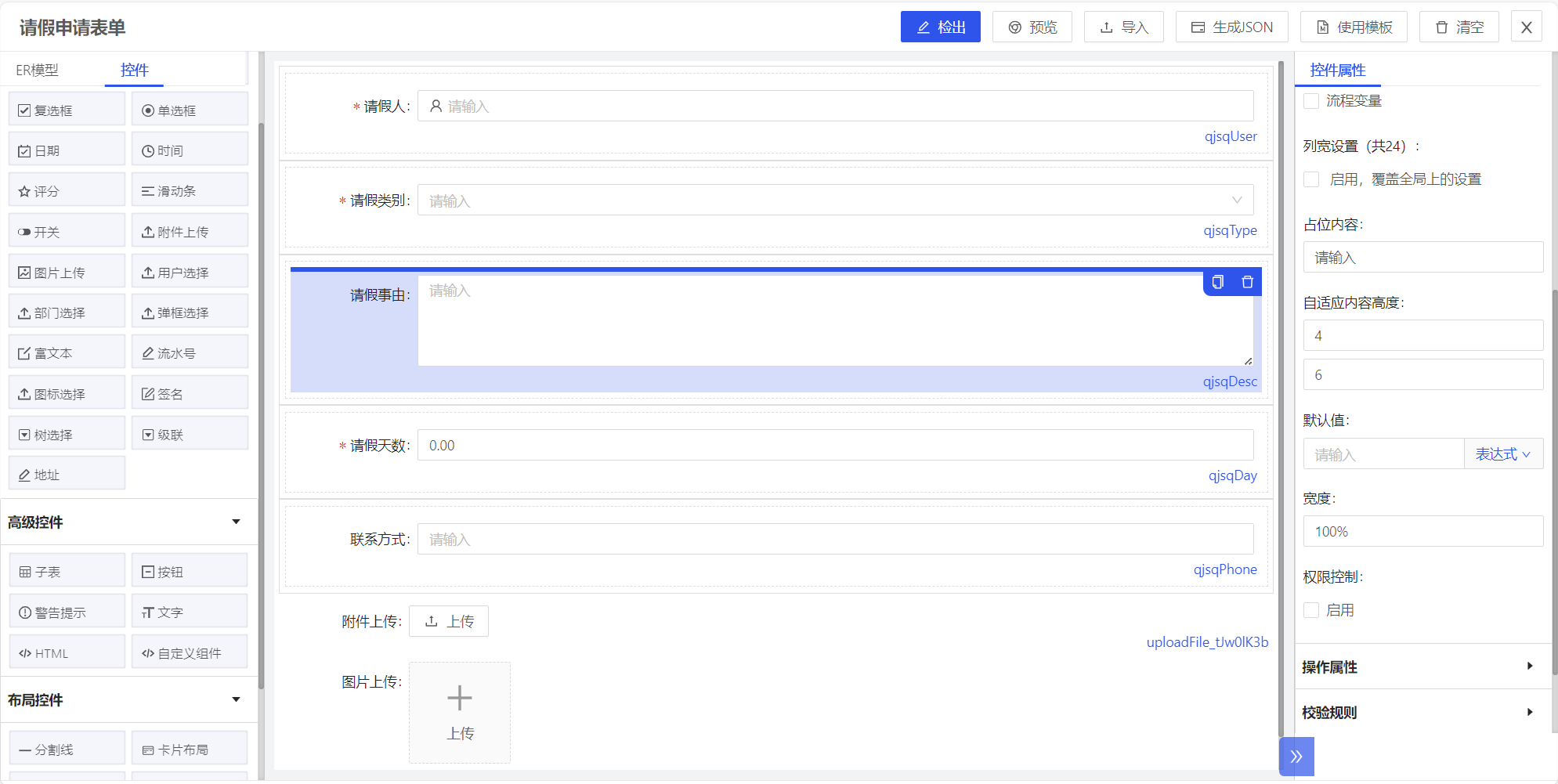The height and width of the screenshot is (784, 1558).
Task: Select the 子表 sub-table widget
Action: pyautogui.click(x=67, y=572)
